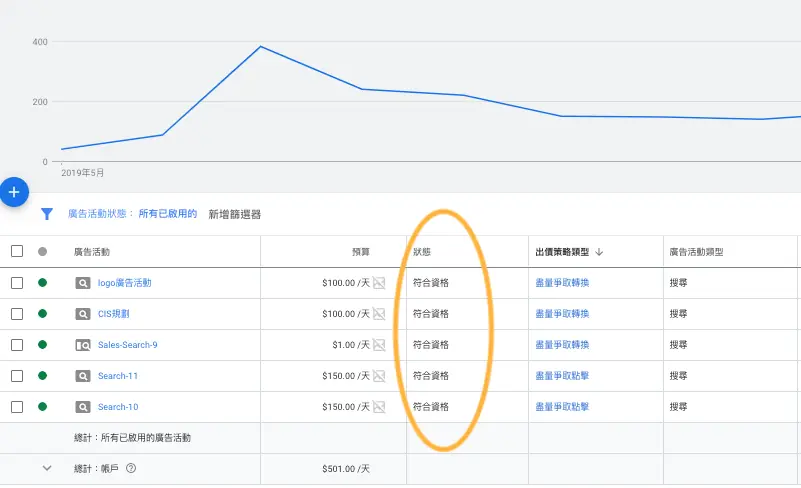Click the budget chart icon in CIS規劃 row
Image resolution: width=801 pixels, height=488 pixels.
click(x=379, y=314)
